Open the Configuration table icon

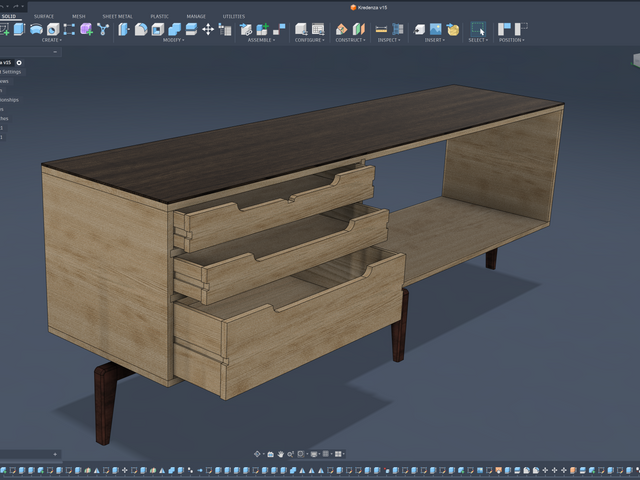[318, 29]
